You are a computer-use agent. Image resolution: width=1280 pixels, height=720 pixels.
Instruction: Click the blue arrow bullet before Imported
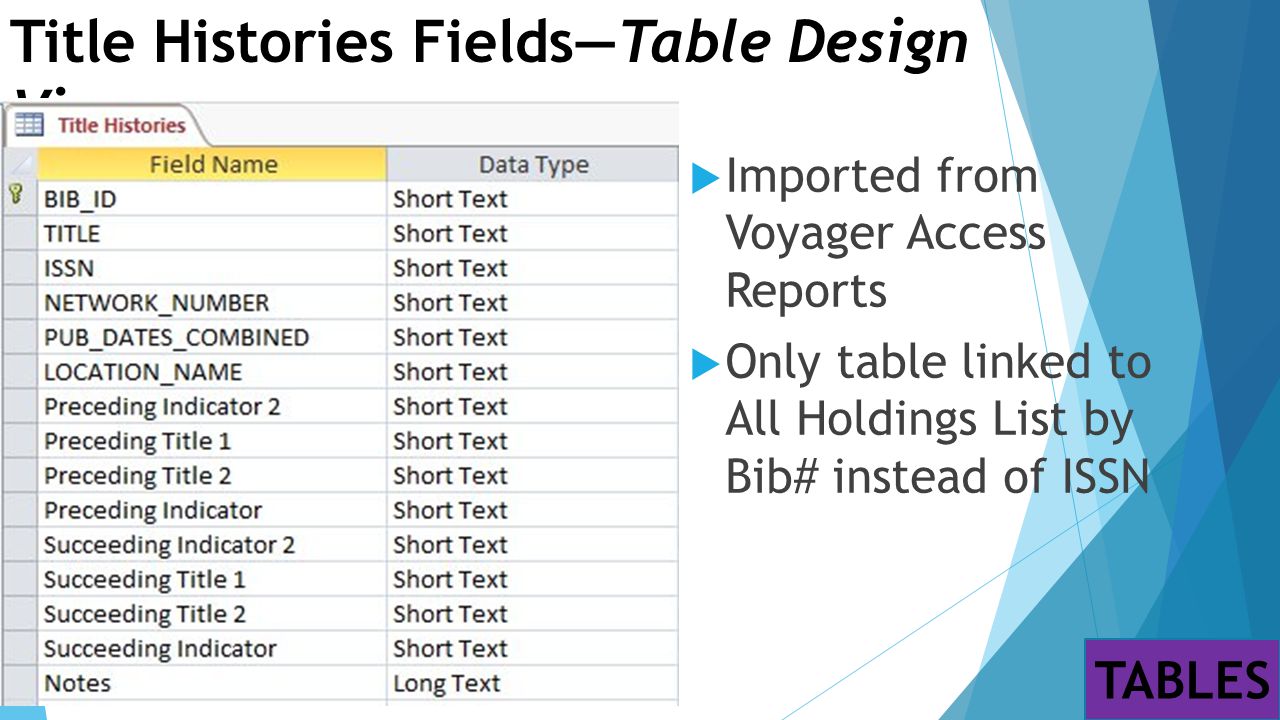[x=706, y=179]
